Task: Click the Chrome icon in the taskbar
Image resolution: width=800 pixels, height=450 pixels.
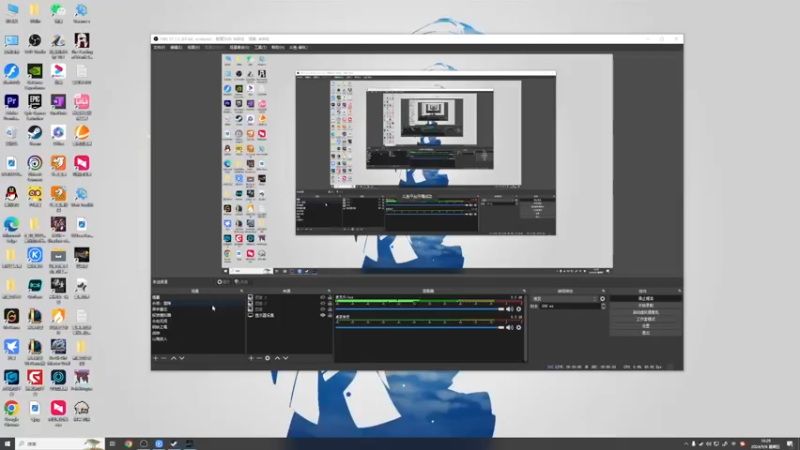Action: 128,444
